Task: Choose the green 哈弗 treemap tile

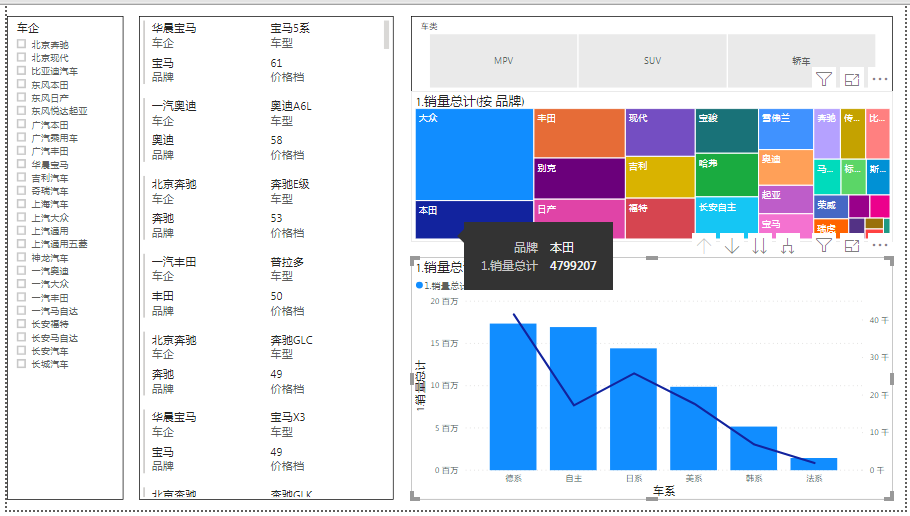Action: [727, 175]
